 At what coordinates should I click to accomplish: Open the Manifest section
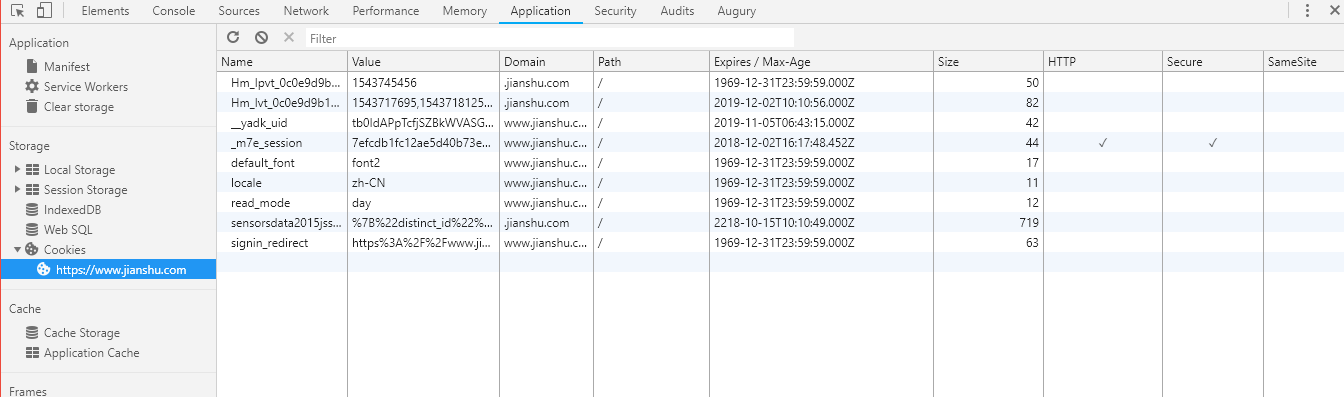pos(67,67)
